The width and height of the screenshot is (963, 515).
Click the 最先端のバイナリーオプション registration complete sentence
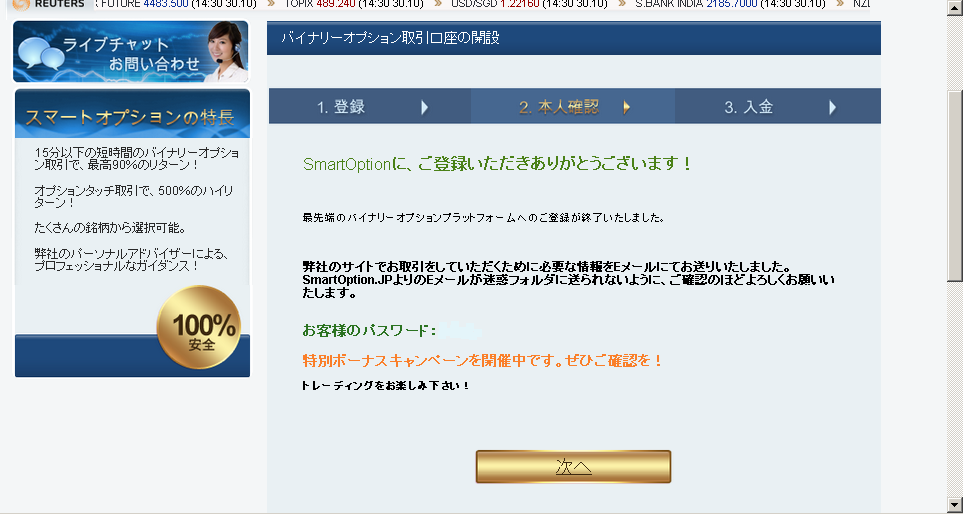[483, 218]
